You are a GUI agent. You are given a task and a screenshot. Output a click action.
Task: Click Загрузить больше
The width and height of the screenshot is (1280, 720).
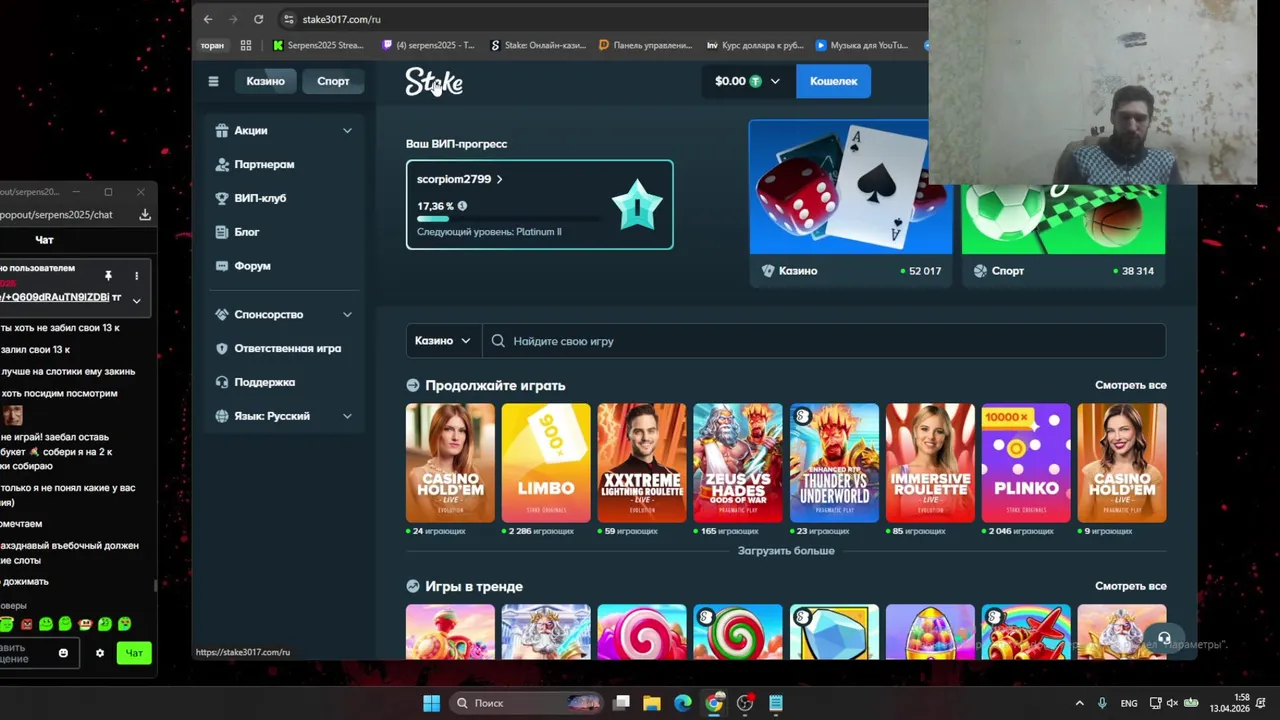point(786,551)
